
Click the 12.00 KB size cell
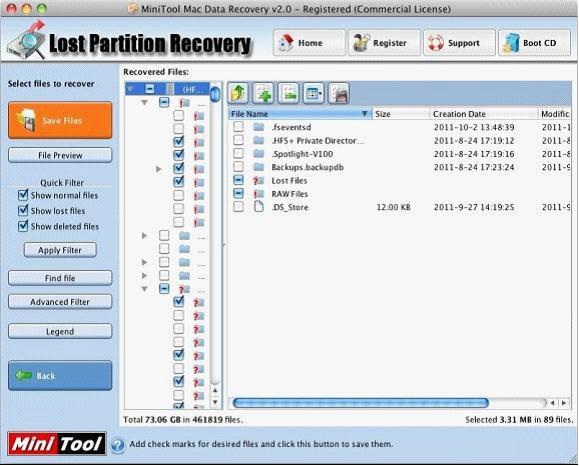393,207
